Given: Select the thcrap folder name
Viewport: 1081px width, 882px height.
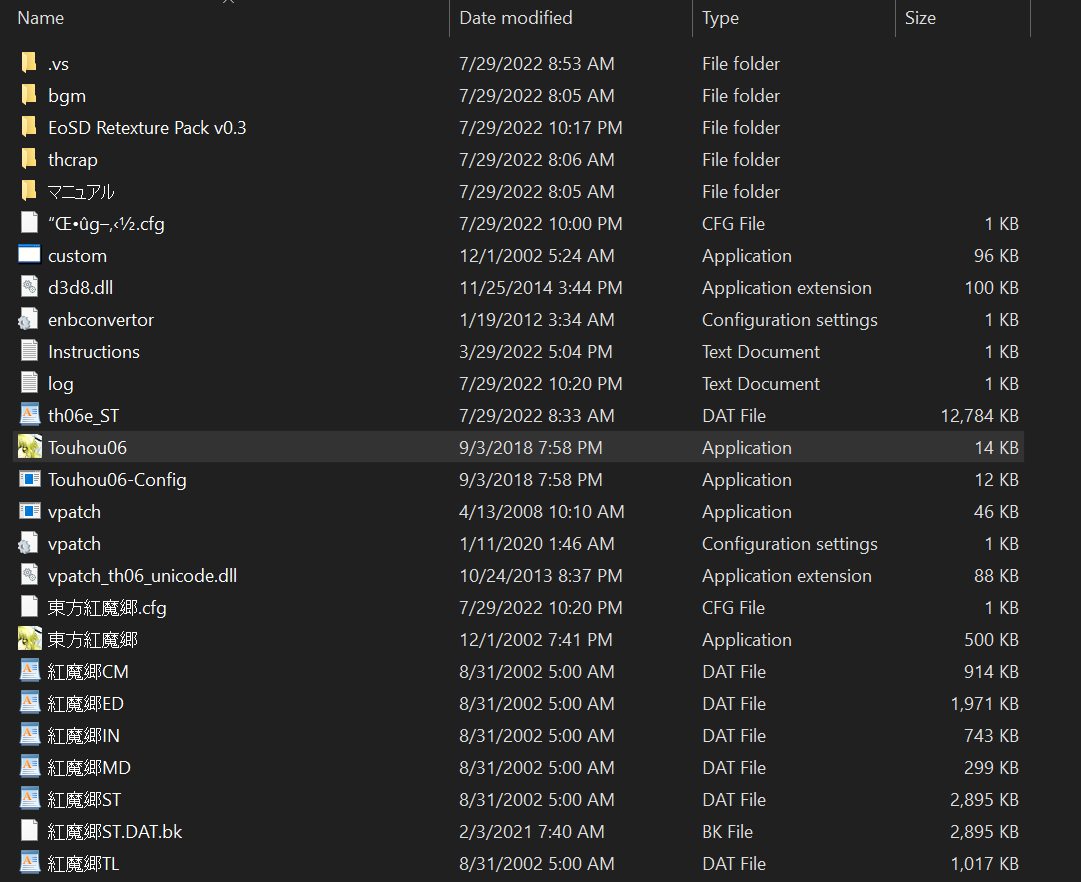Looking at the screenshot, I should 72,160.
